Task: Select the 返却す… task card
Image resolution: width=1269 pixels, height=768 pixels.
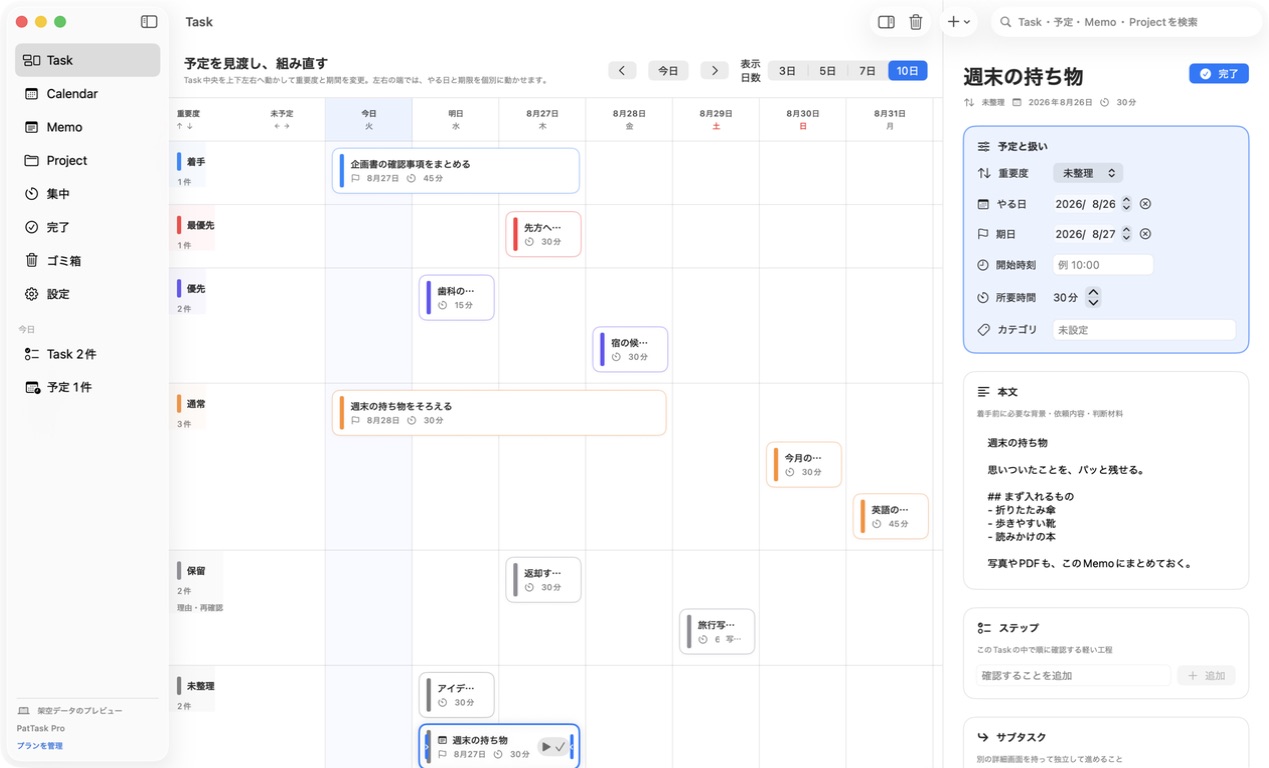Action: [543, 580]
